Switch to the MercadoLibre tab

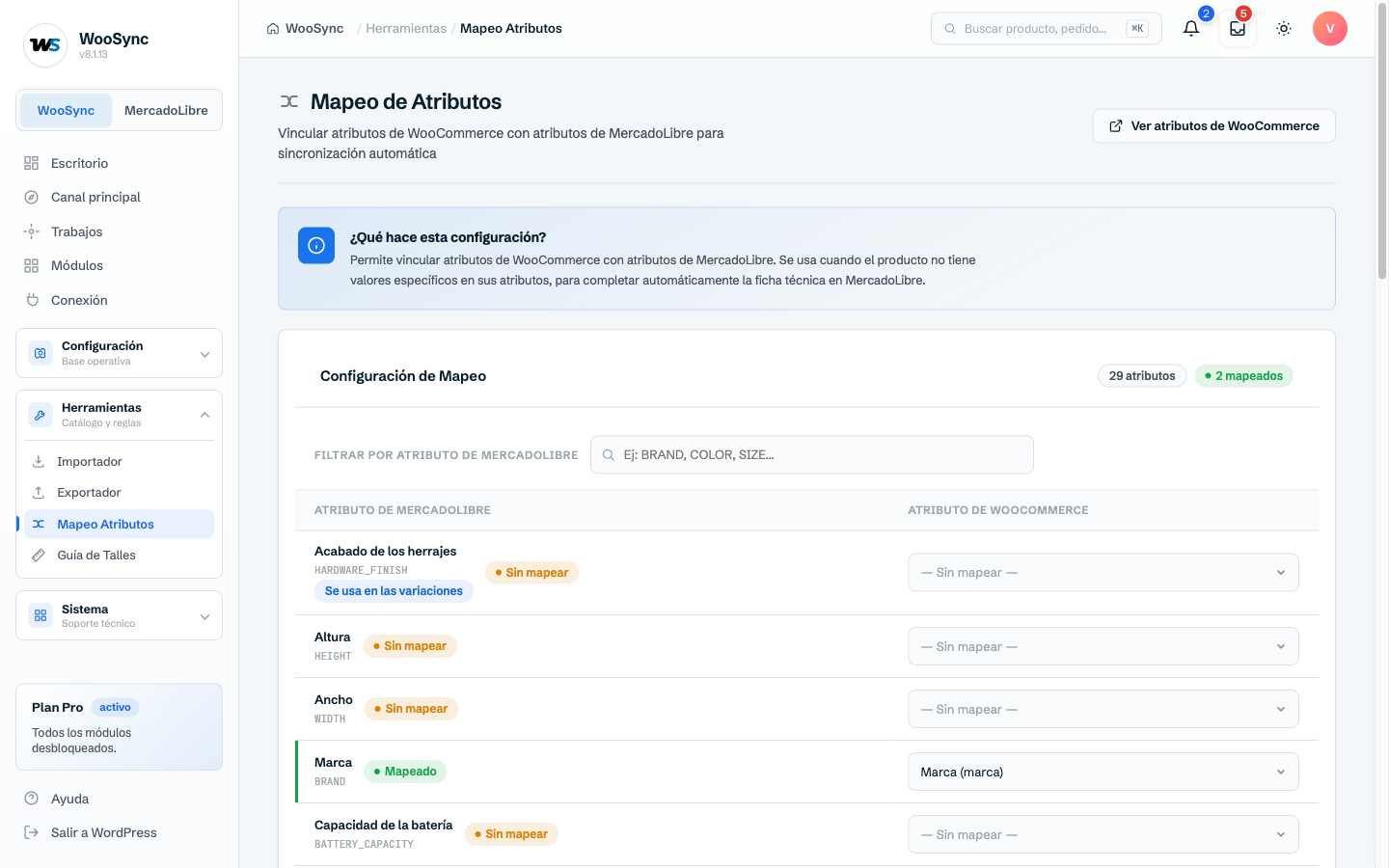pos(166,110)
